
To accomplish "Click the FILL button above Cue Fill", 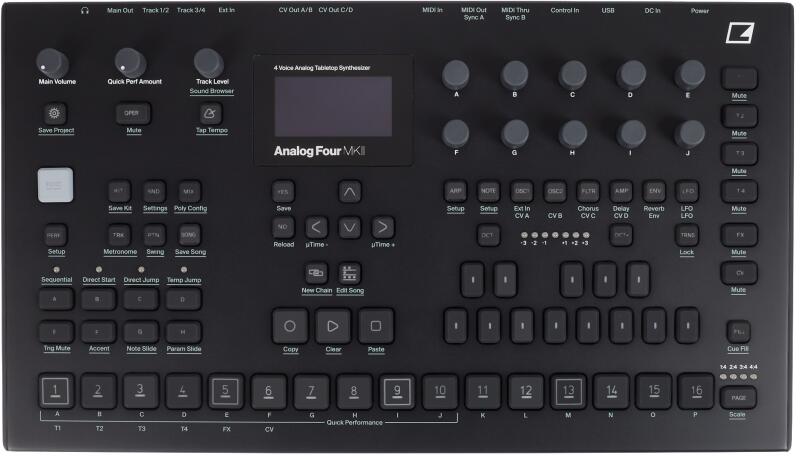I will (738, 332).
